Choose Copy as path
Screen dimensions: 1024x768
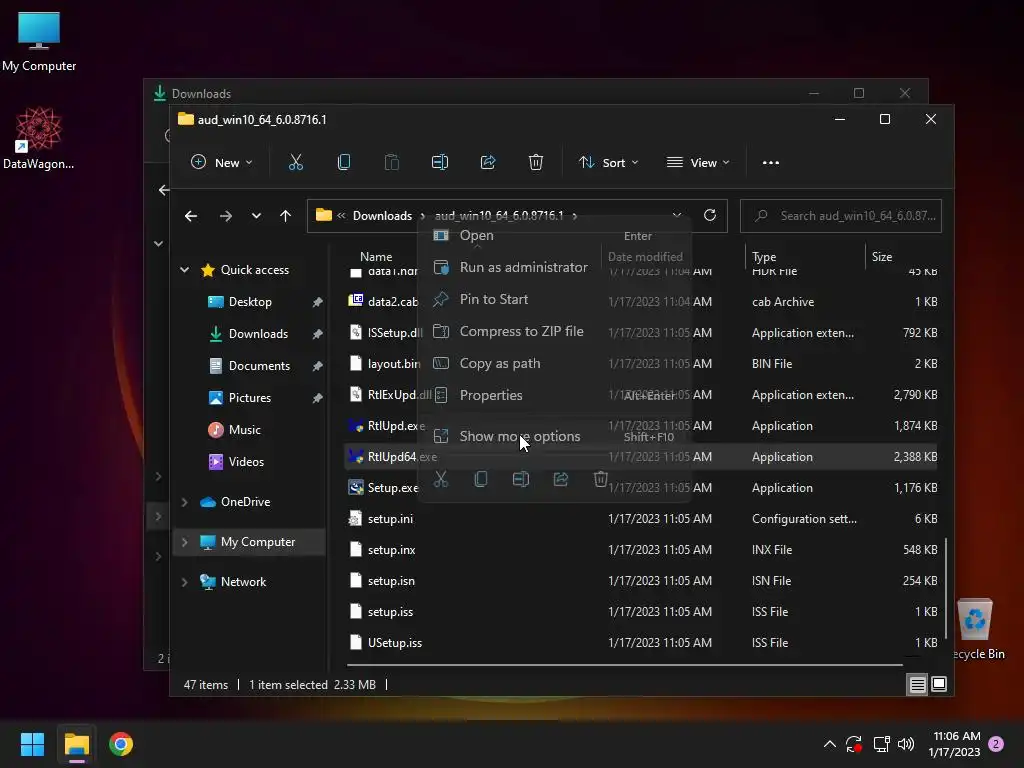(554, 363)
